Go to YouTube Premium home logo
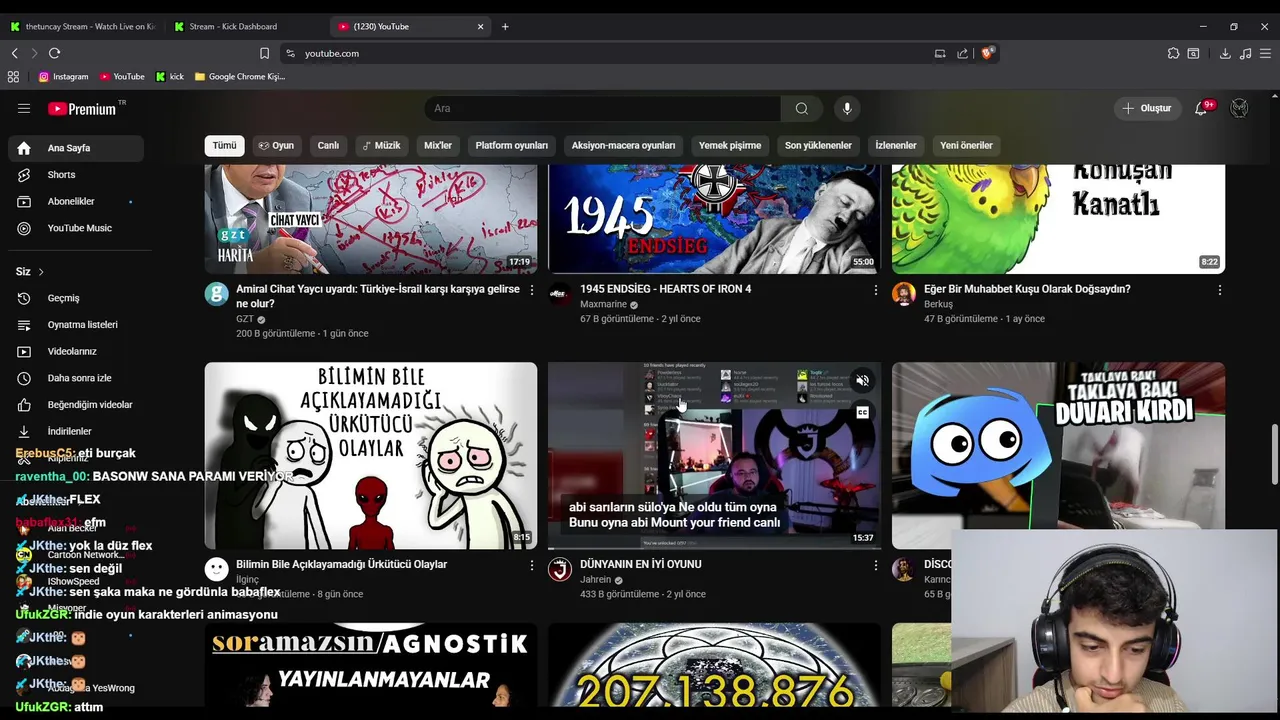The height and width of the screenshot is (720, 1280). point(82,108)
